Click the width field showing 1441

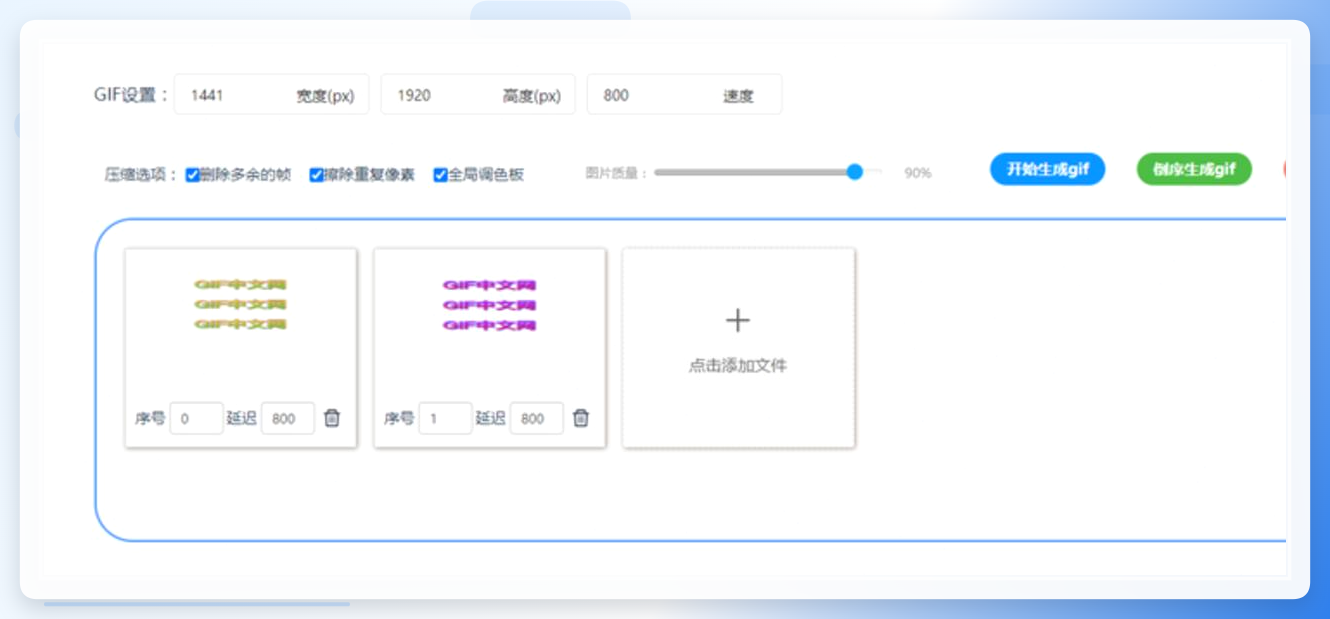coord(272,95)
